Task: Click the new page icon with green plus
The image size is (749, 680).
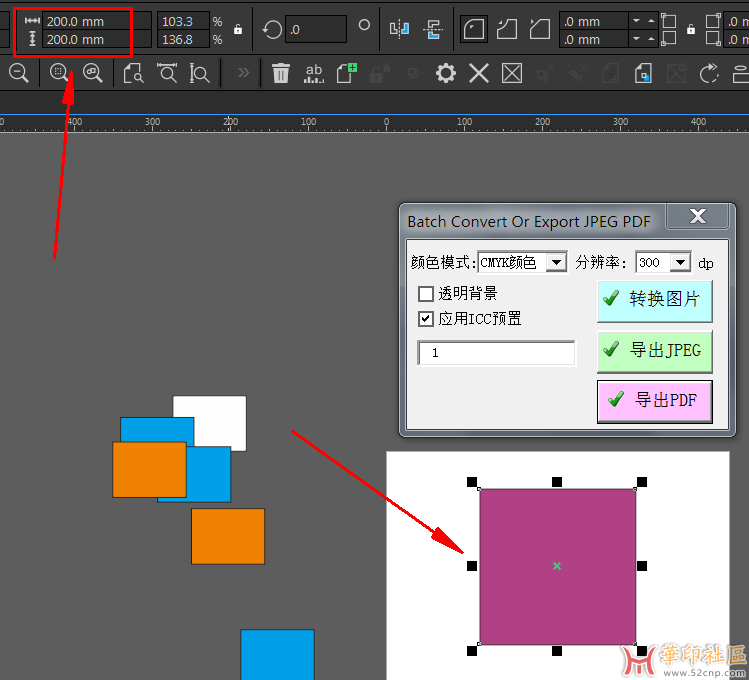Action: 347,73
